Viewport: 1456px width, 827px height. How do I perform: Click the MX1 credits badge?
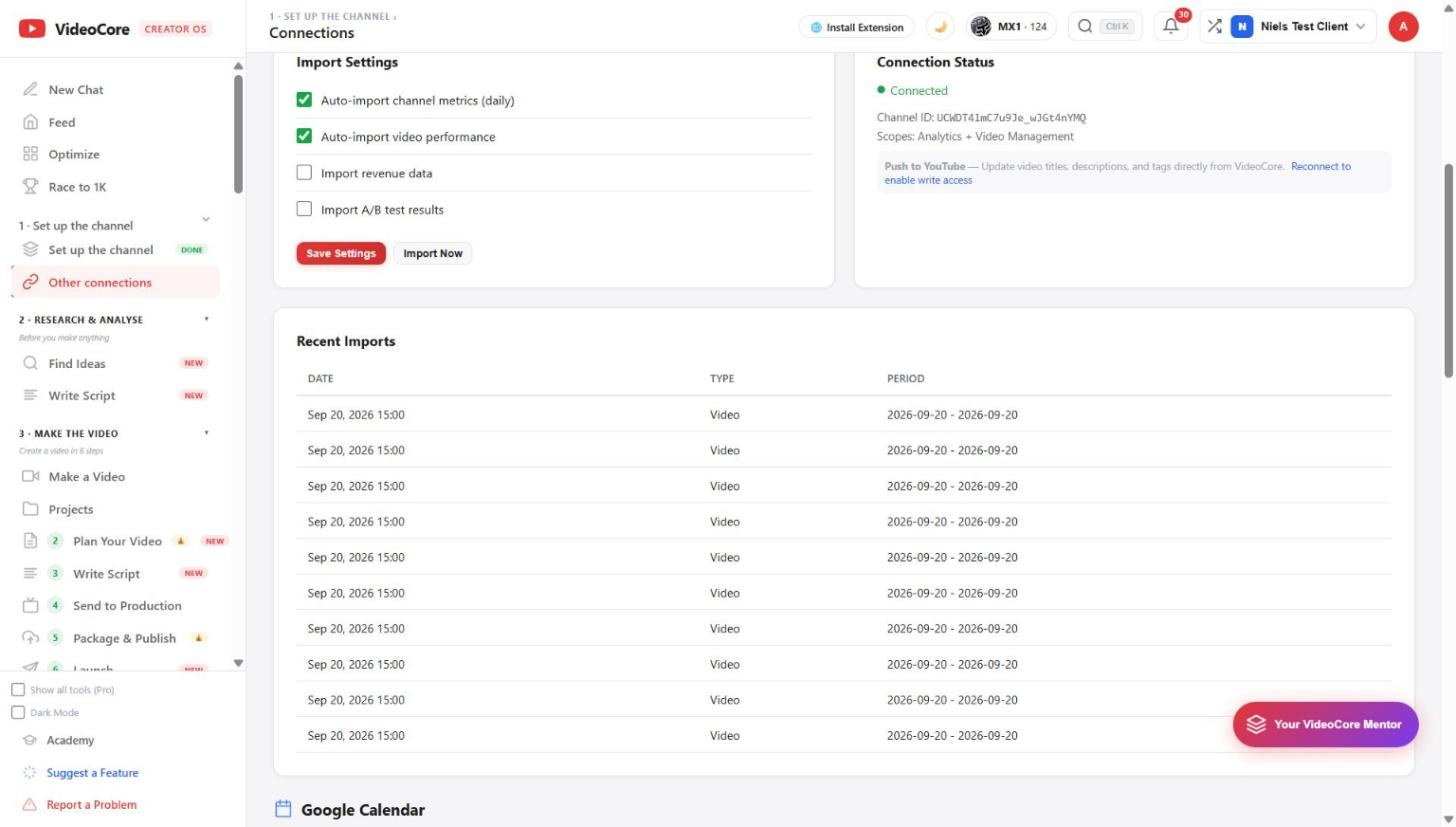1009,27
